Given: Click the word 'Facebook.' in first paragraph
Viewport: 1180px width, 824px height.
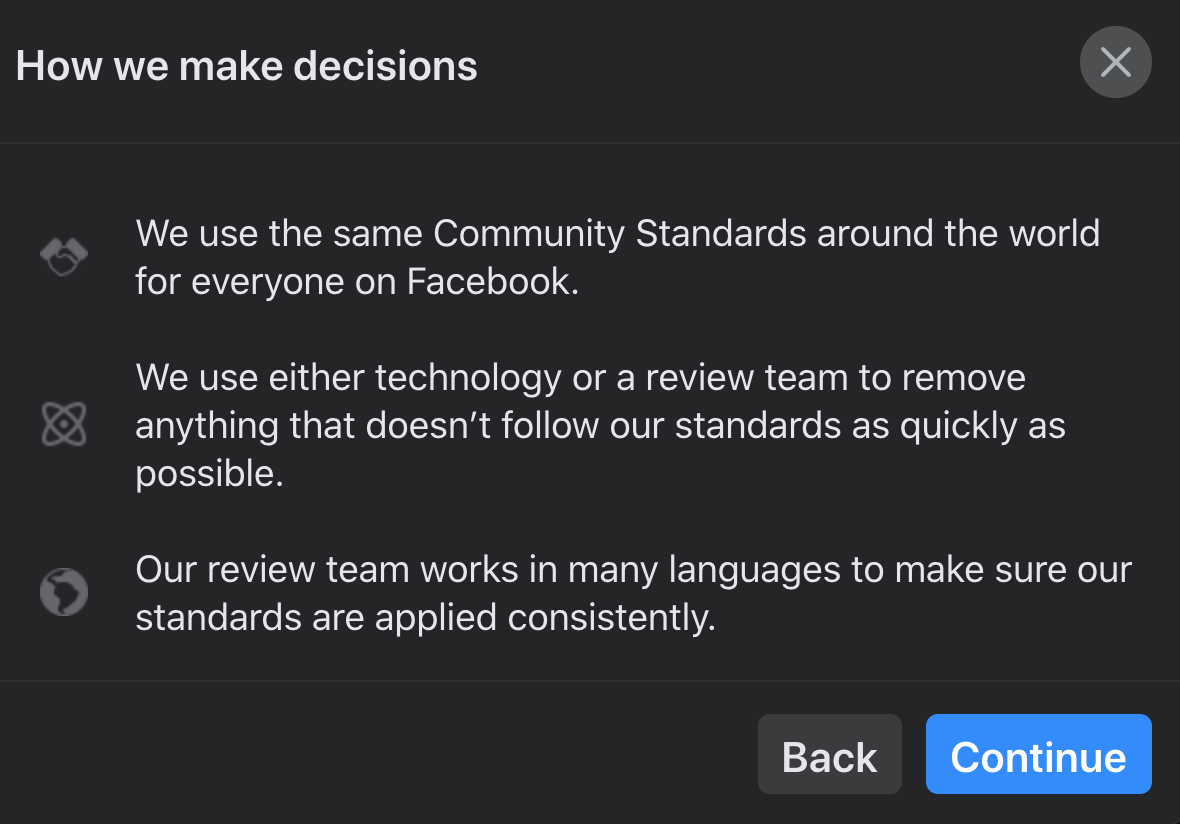Looking at the screenshot, I should coord(493,281).
